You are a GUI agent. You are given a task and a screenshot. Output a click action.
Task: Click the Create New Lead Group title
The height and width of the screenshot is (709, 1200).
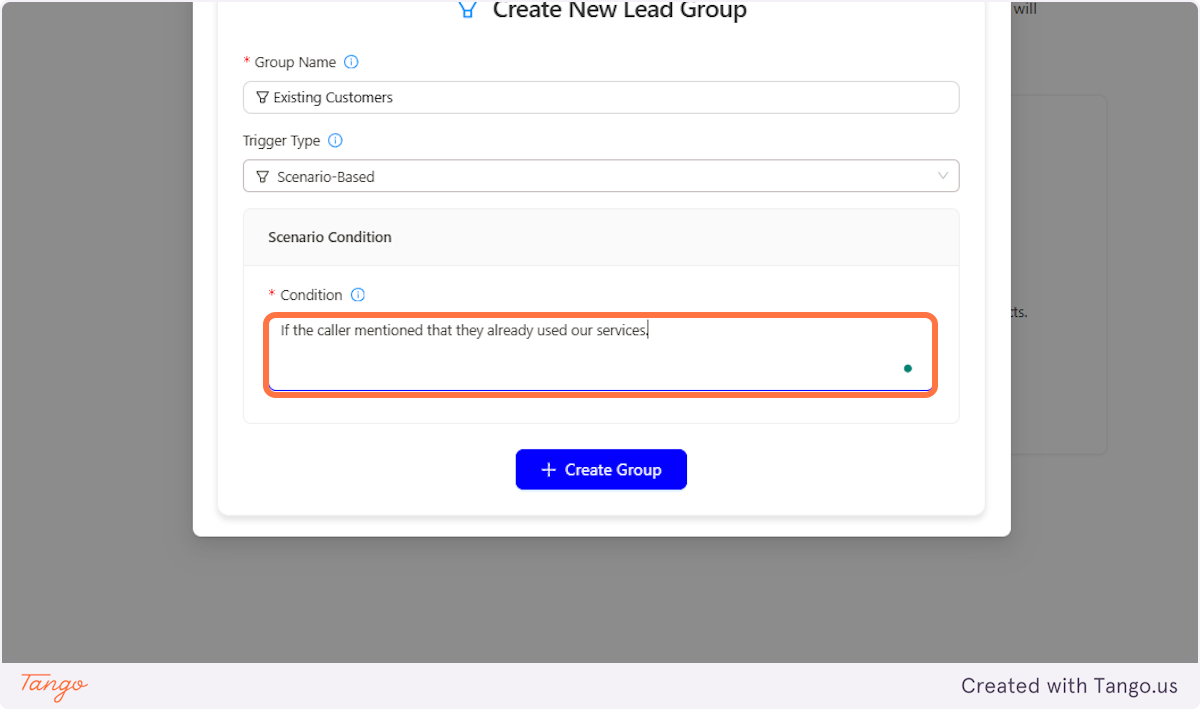coord(620,11)
